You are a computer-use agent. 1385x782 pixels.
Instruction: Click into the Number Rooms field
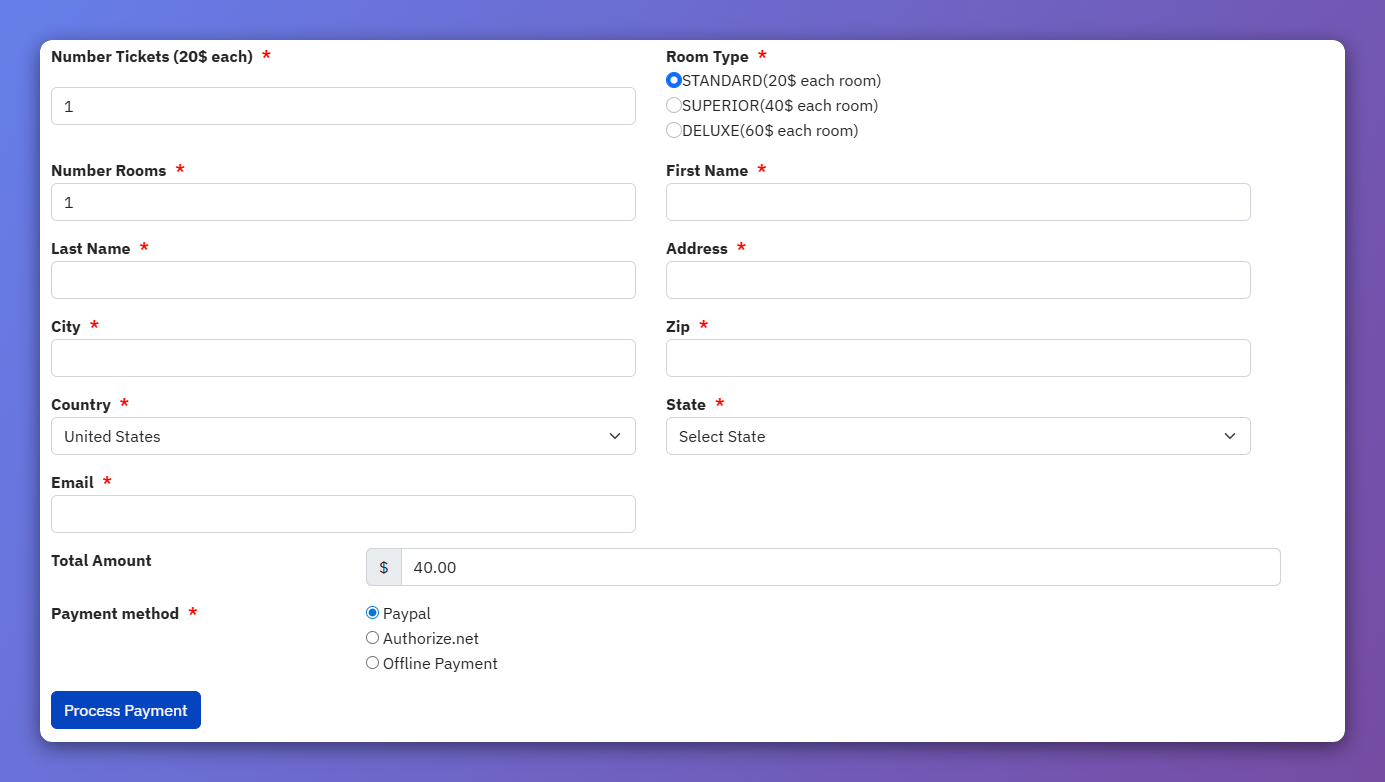(x=343, y=202)
